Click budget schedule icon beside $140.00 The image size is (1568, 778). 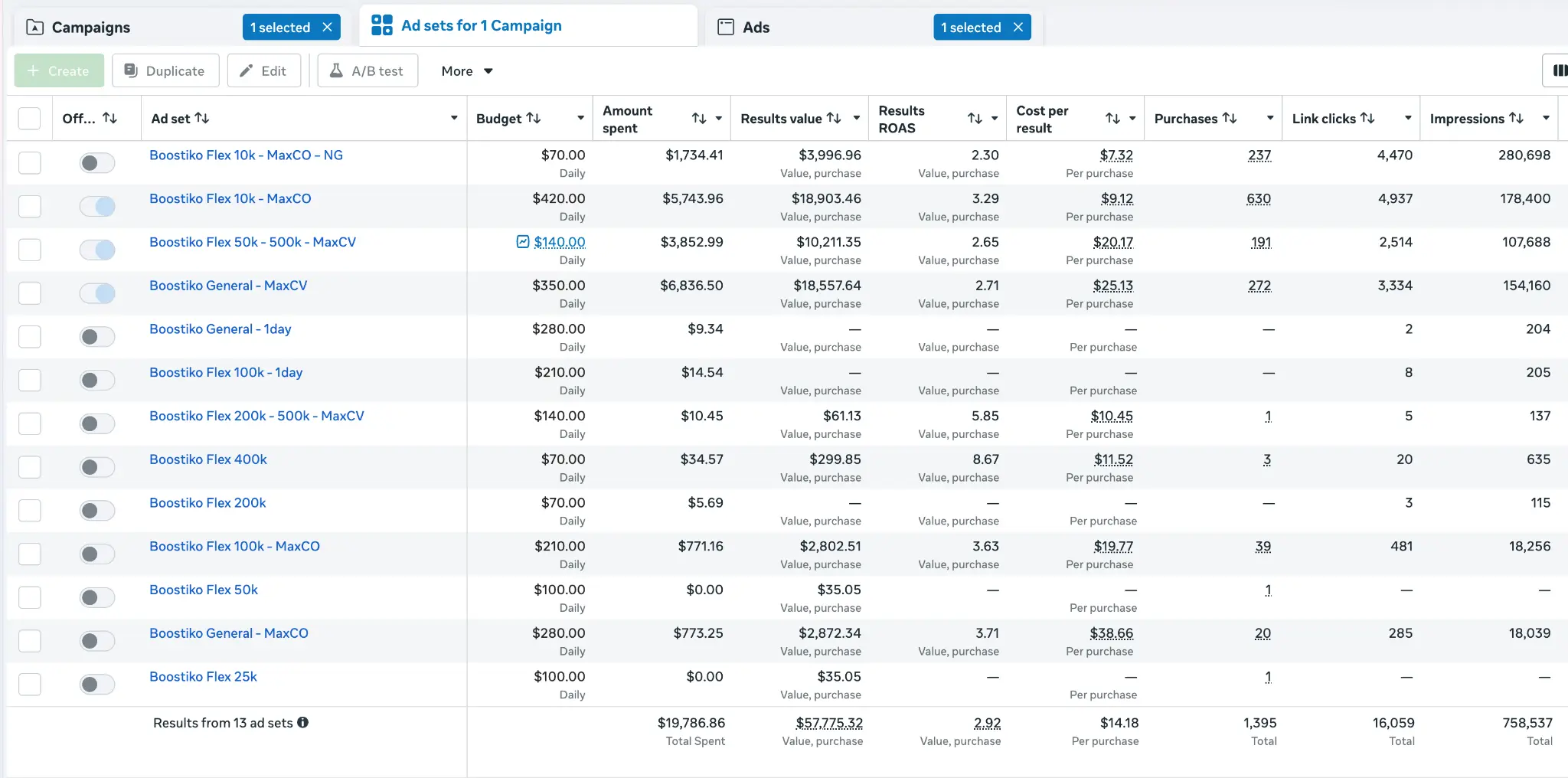(x=523, y=242)
